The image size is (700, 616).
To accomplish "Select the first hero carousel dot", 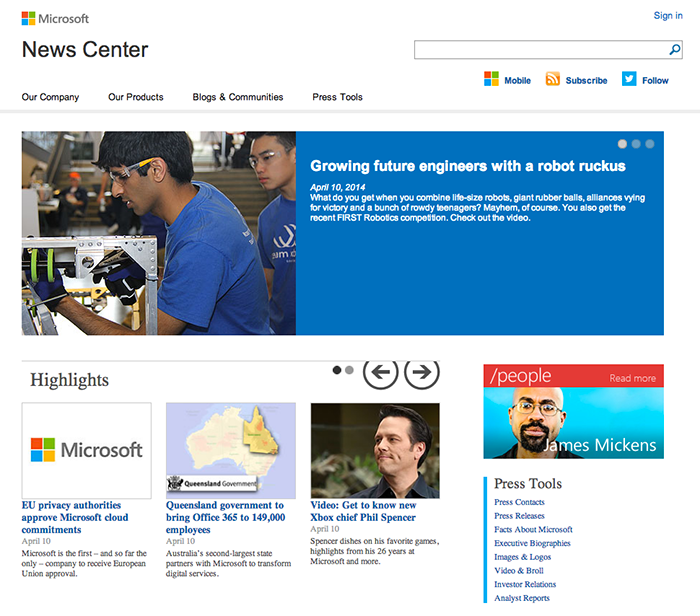I will point(622,144).
